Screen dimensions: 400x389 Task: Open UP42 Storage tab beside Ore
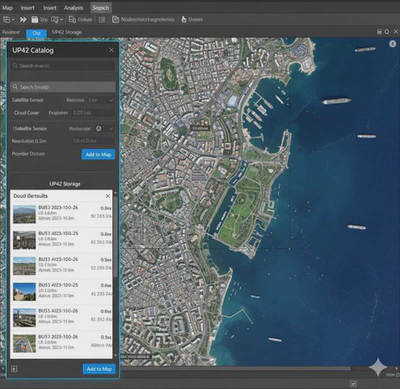pos(67,32)
